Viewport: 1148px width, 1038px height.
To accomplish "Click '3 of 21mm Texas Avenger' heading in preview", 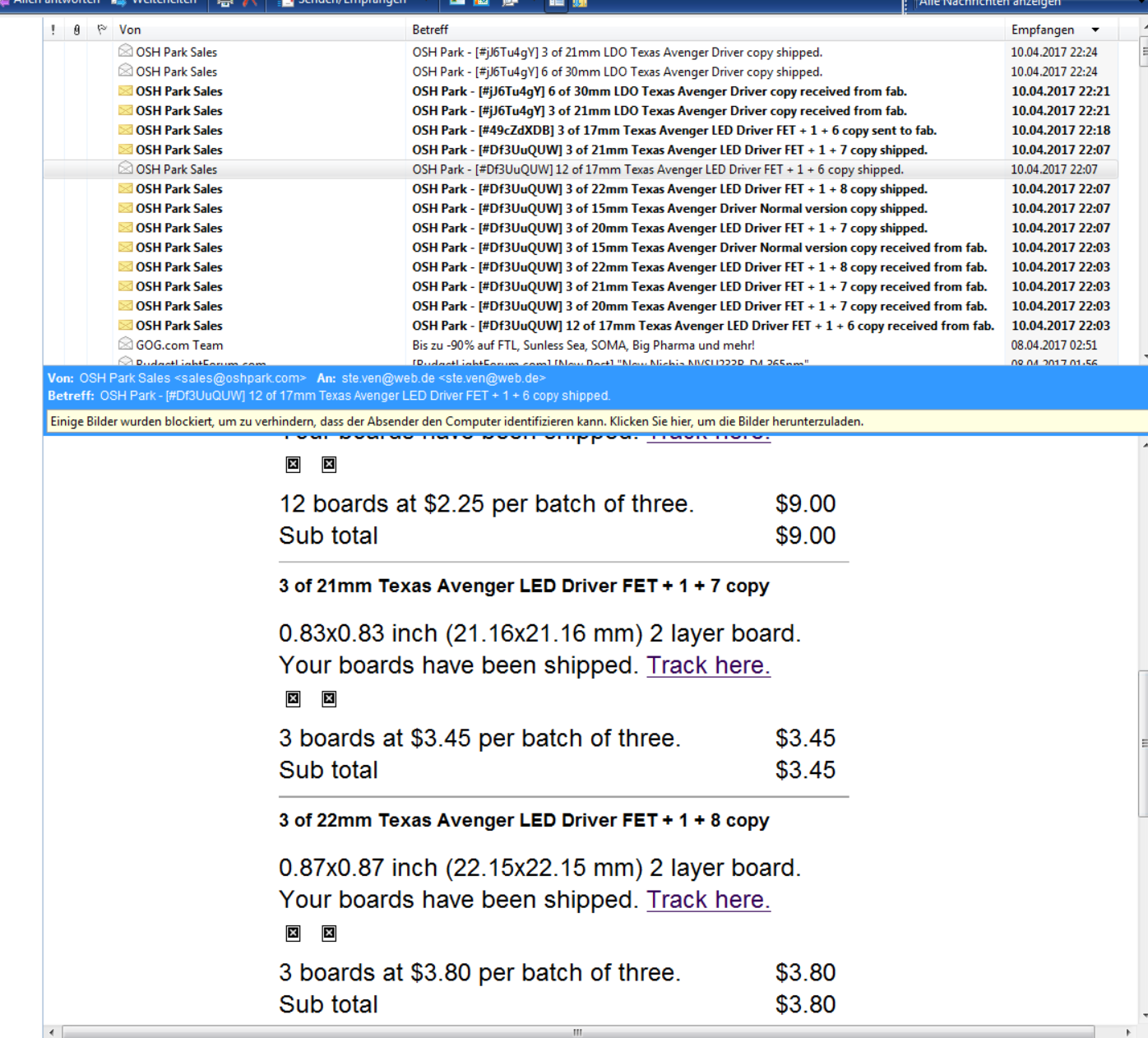I will tap(524, 586).
